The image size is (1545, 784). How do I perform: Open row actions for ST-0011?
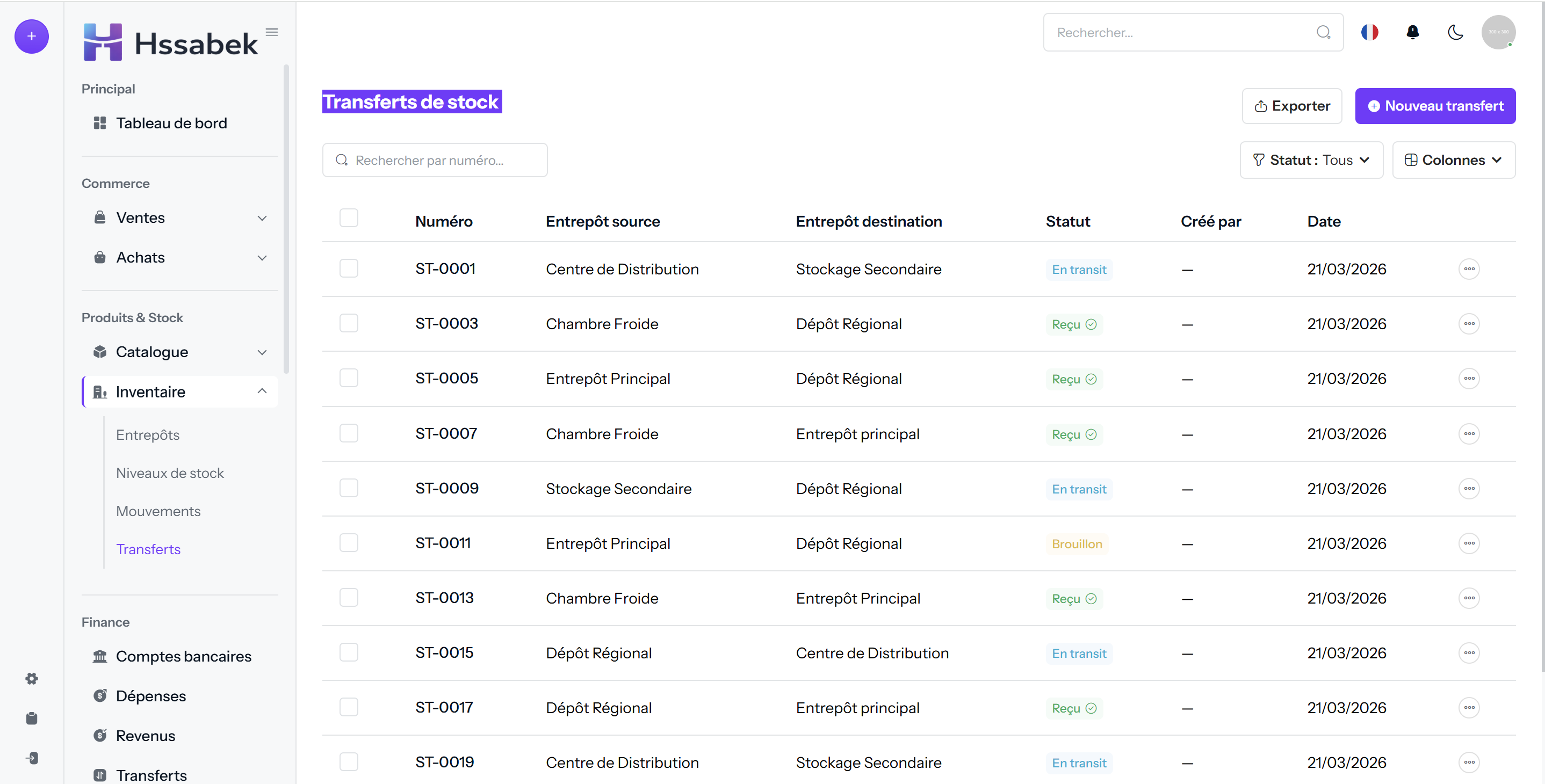coord(1469,543)
